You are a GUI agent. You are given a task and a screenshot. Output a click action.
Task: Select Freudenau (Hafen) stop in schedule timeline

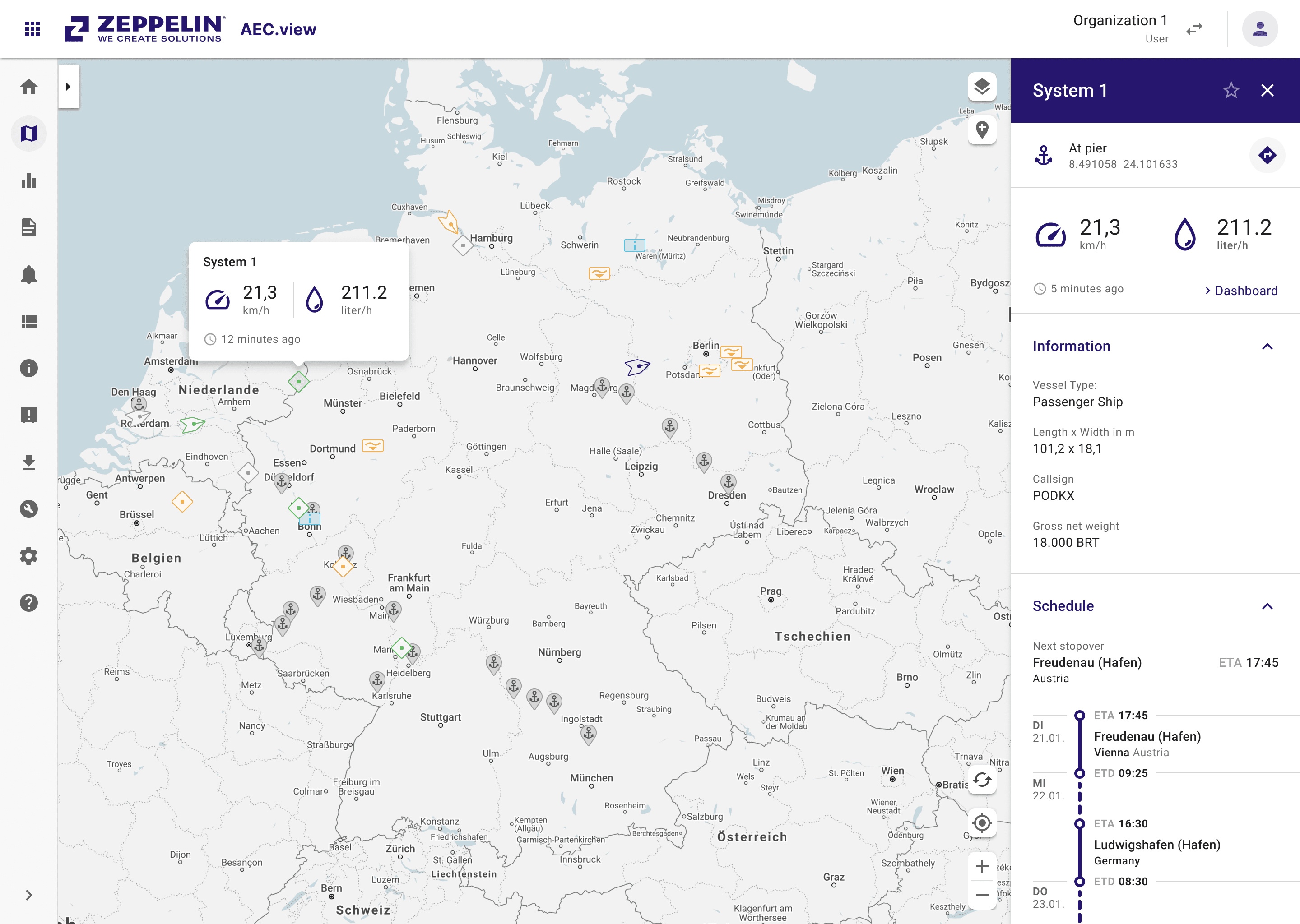coord(1147,737)
